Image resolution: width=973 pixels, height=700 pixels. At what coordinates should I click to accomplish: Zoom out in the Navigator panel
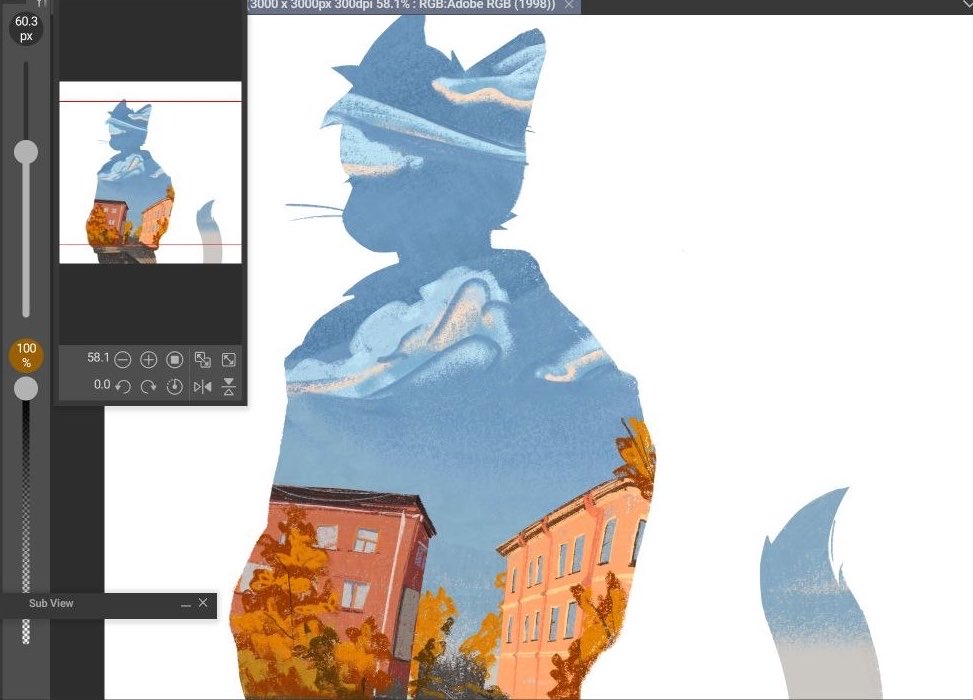(x=123, y=359)
